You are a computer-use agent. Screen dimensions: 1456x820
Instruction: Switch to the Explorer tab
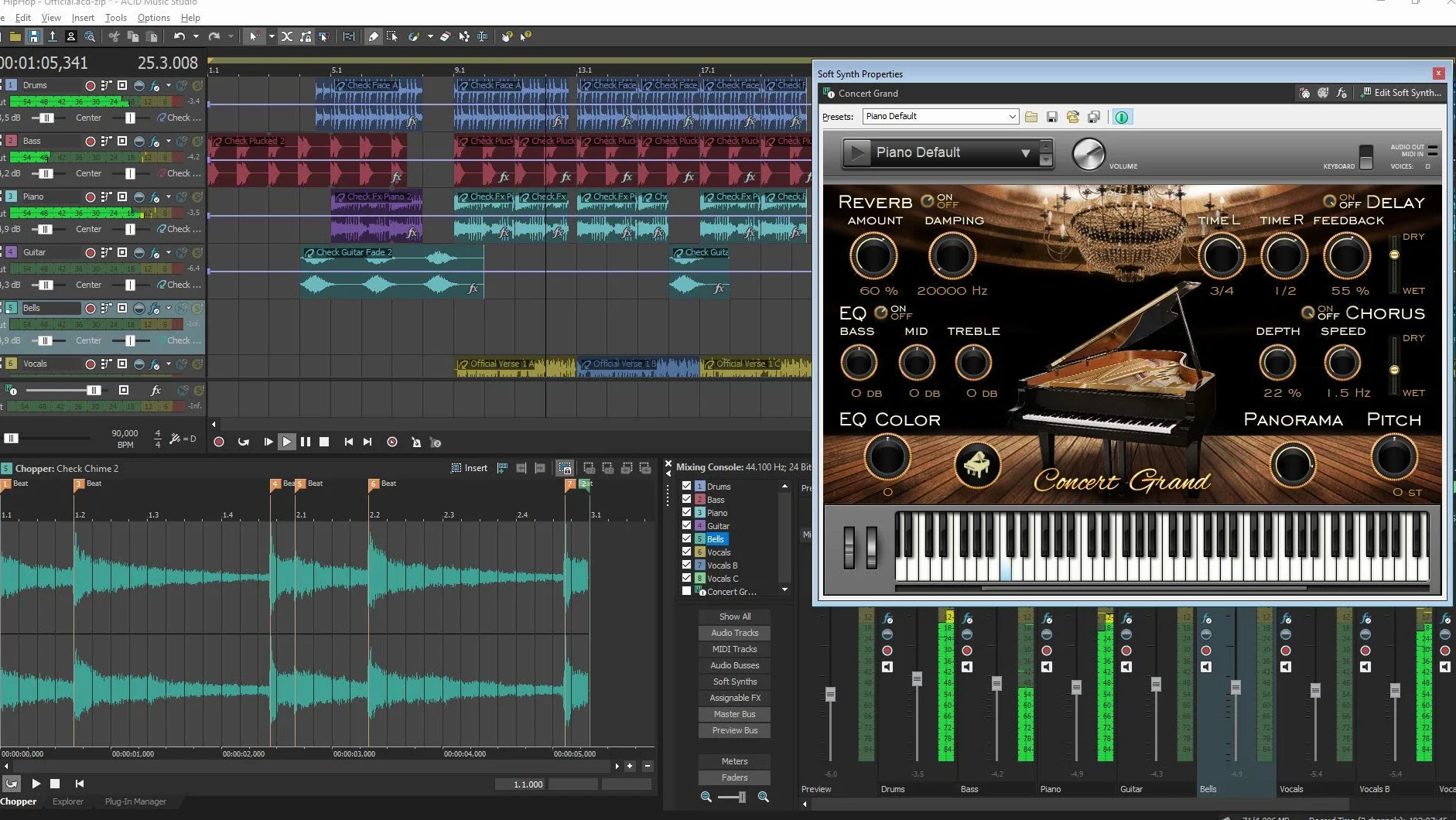click(x=67, y=801)
